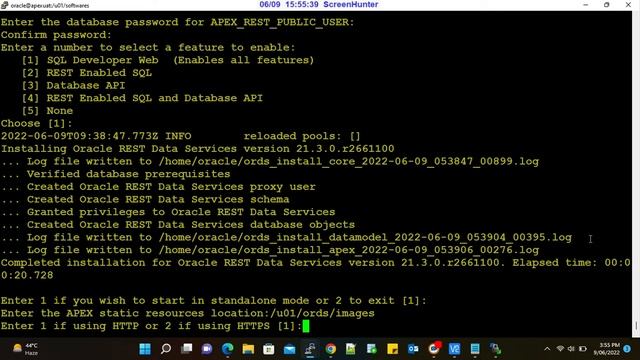Click the 'Confirm password:' line
Viewport: 640px width, 360px height.
[x=56, y=35]
